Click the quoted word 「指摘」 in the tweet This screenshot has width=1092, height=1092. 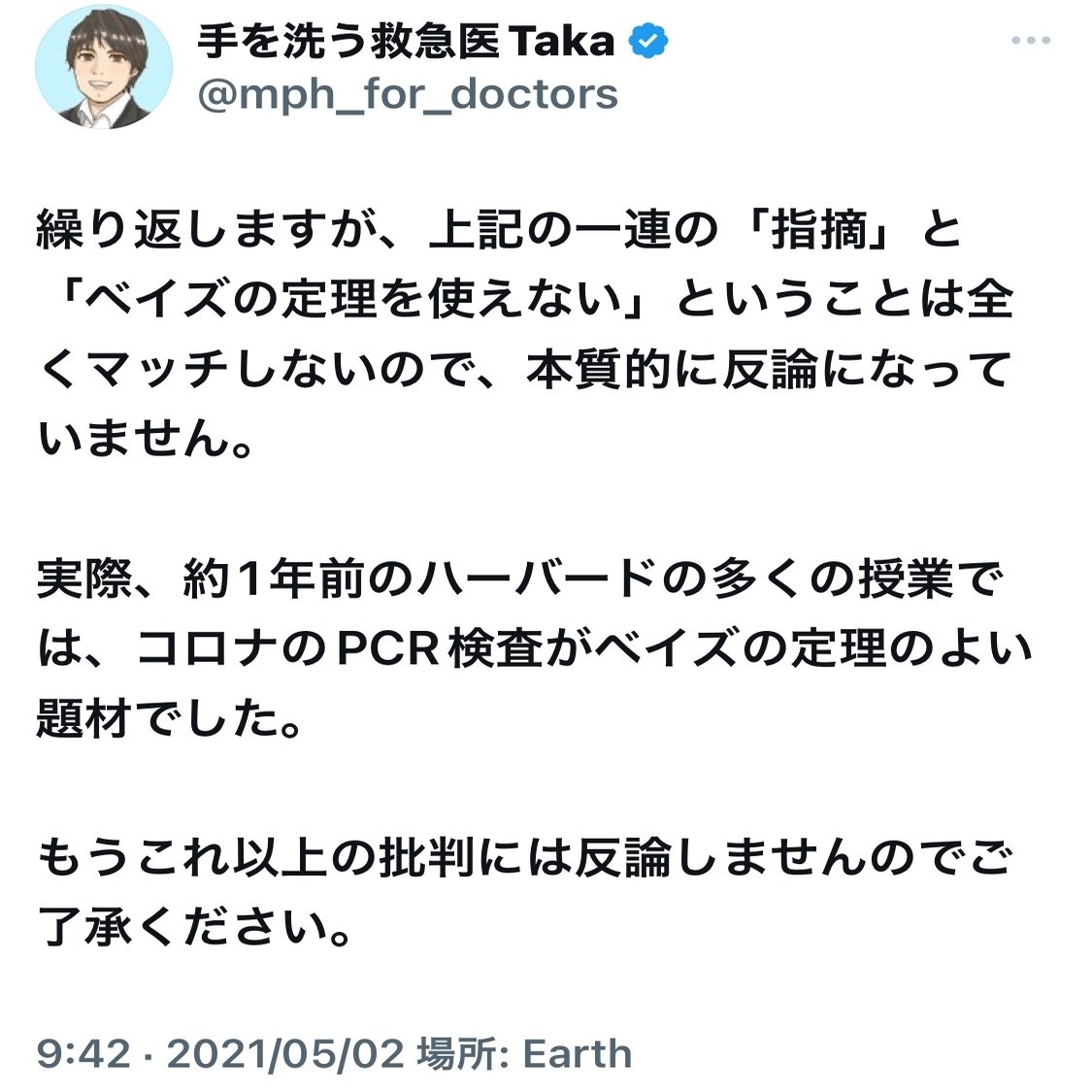[x=817, y=230]
